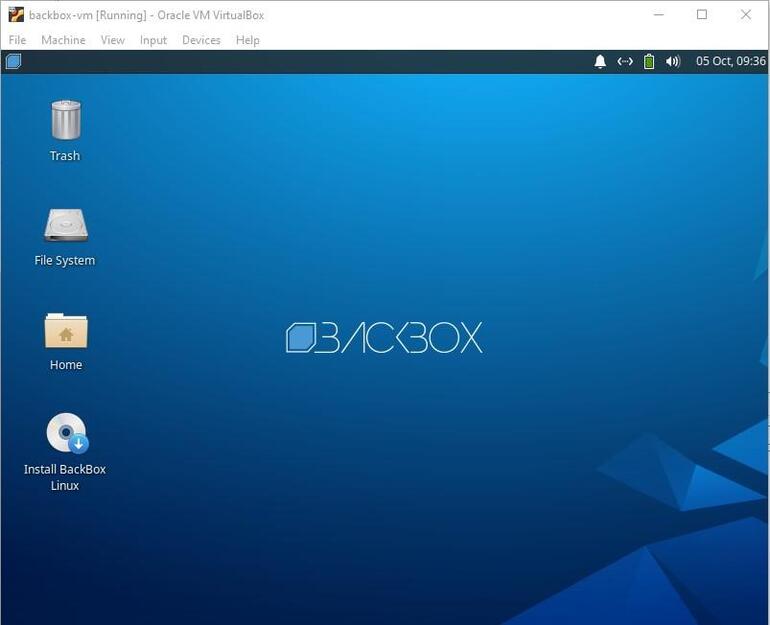Image resolution: width=770 pixels, height=625 pixels.
Task: Select the Home folder icon
Action: point(66,331)
